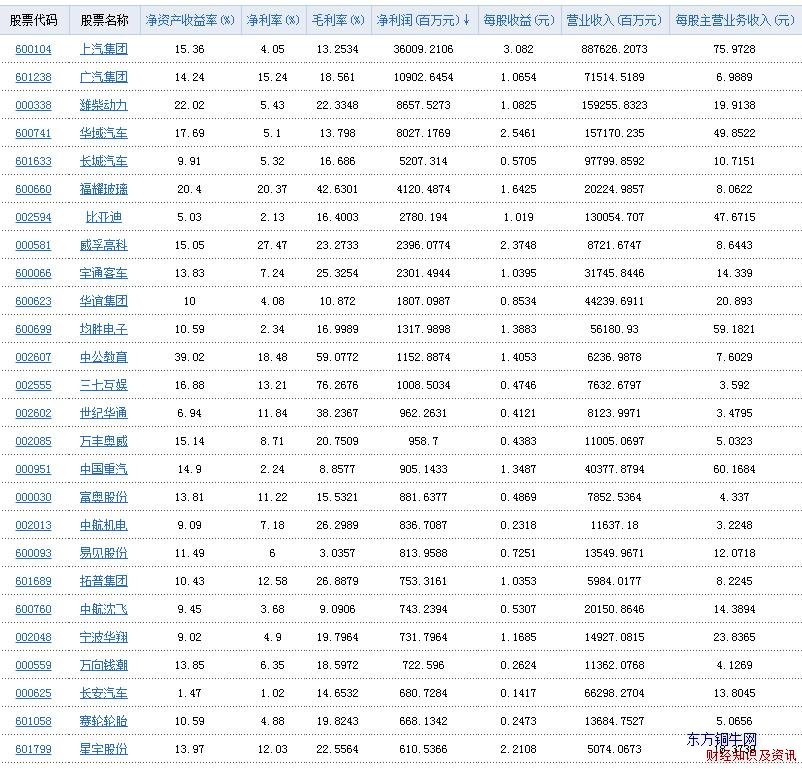Open stock code link 002085
The image size is (802, 769).
(33, 442)
